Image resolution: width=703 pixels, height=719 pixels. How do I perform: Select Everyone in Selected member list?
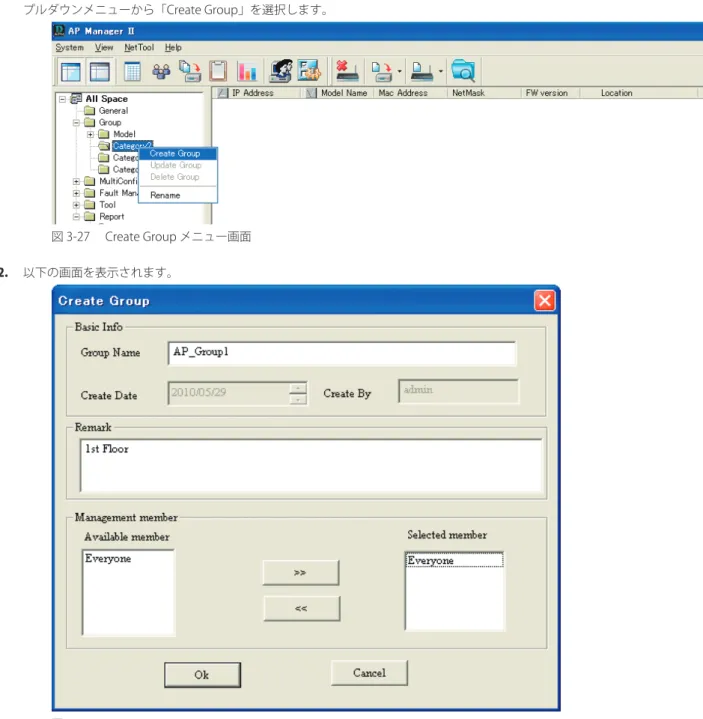(454, 560)
